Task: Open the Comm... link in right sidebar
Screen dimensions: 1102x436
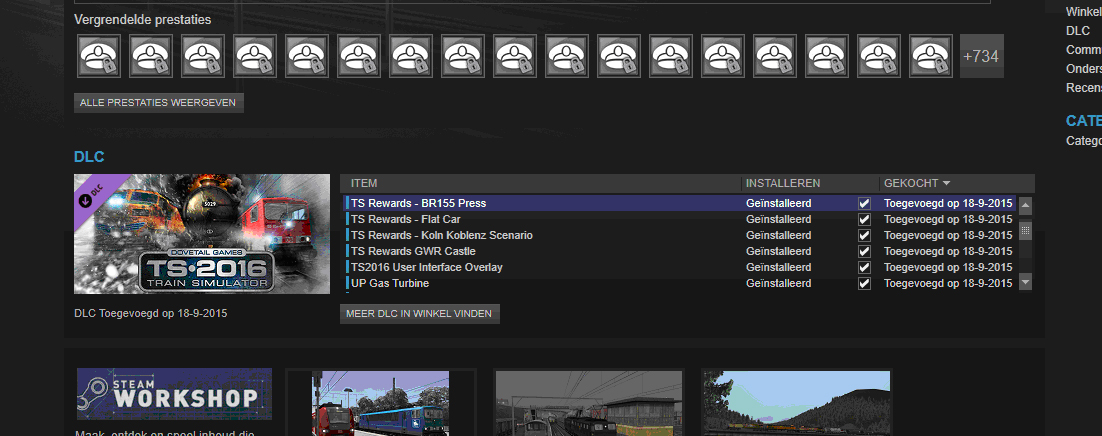Action: 1084,50
